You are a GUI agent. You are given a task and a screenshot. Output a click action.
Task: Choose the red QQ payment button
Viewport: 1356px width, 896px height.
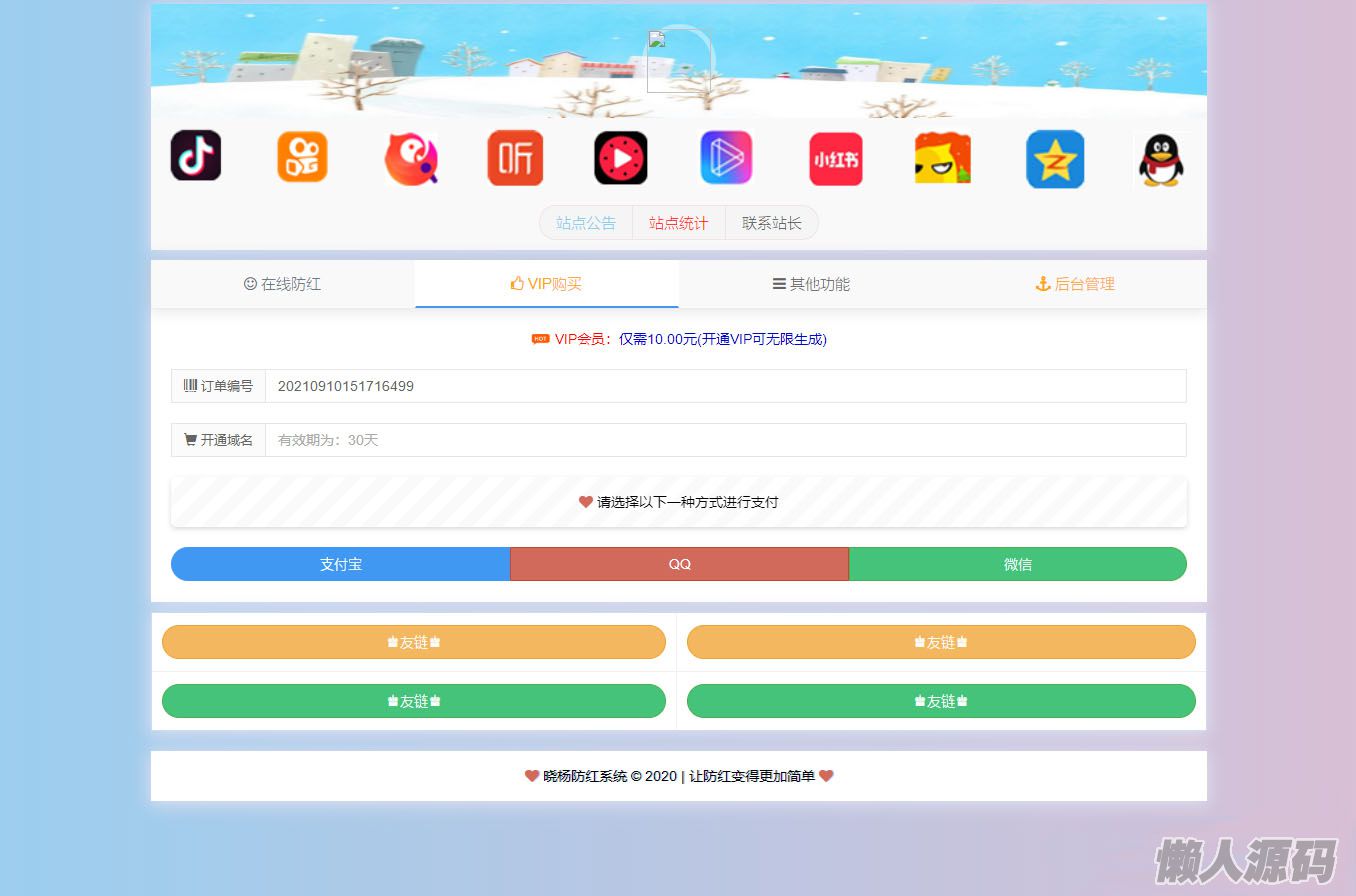point(680,564)
